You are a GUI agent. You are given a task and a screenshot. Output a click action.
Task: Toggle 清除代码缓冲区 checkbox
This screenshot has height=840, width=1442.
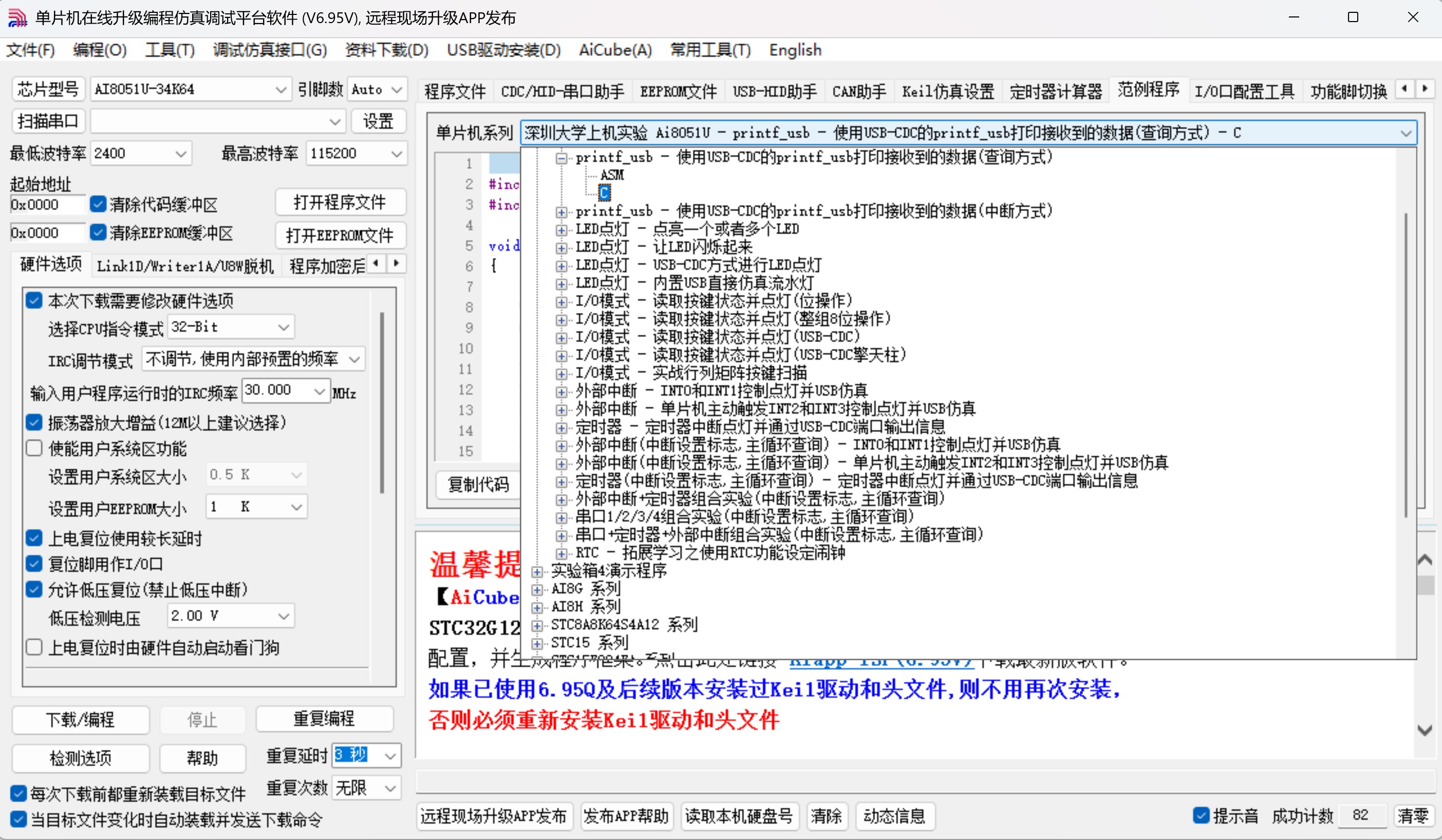tap(98, 204)
